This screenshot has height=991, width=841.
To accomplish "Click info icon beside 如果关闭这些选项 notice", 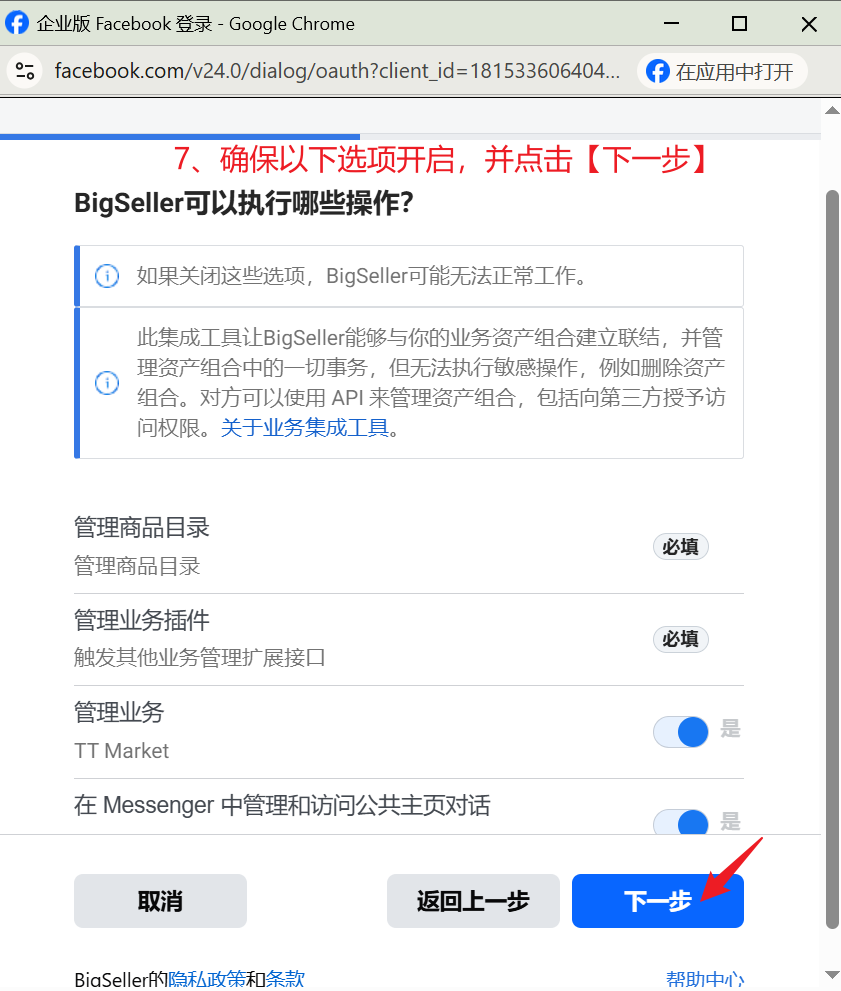I will tap(107, 276).
